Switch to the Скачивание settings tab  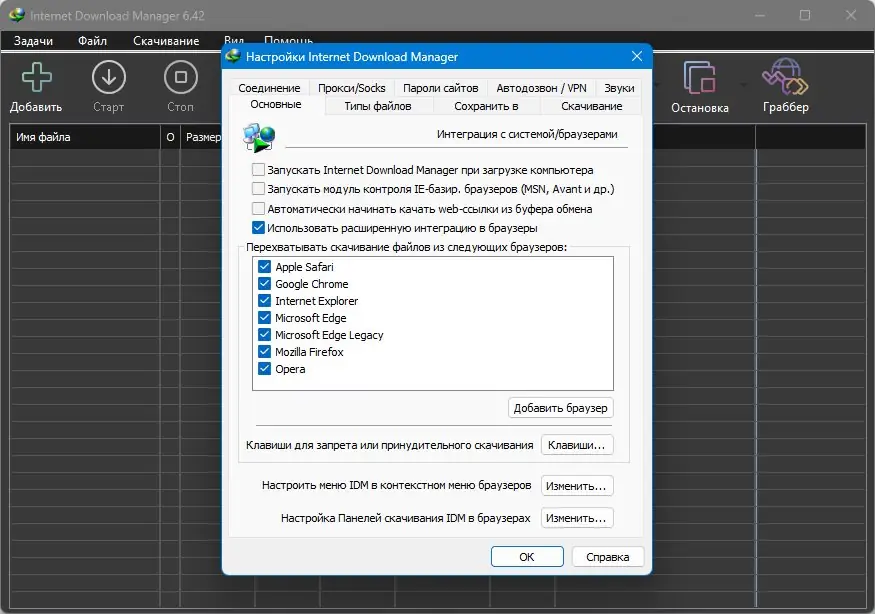click(x=592, y=106)
